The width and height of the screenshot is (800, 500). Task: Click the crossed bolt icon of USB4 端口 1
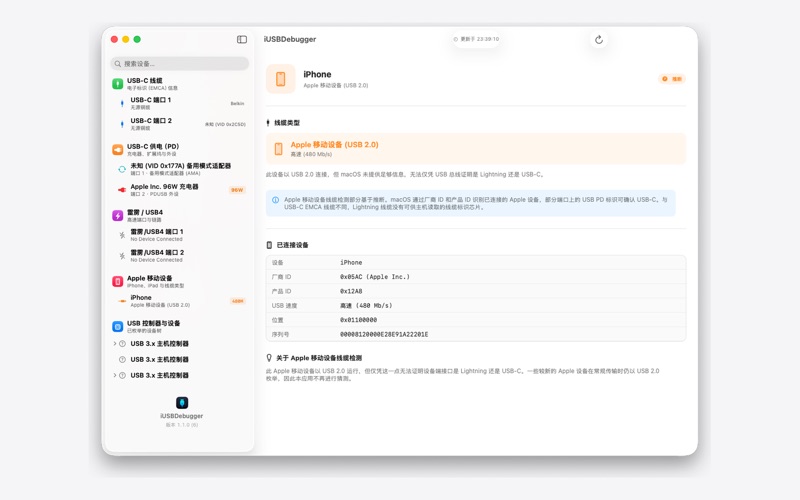[x=122, y=235]
